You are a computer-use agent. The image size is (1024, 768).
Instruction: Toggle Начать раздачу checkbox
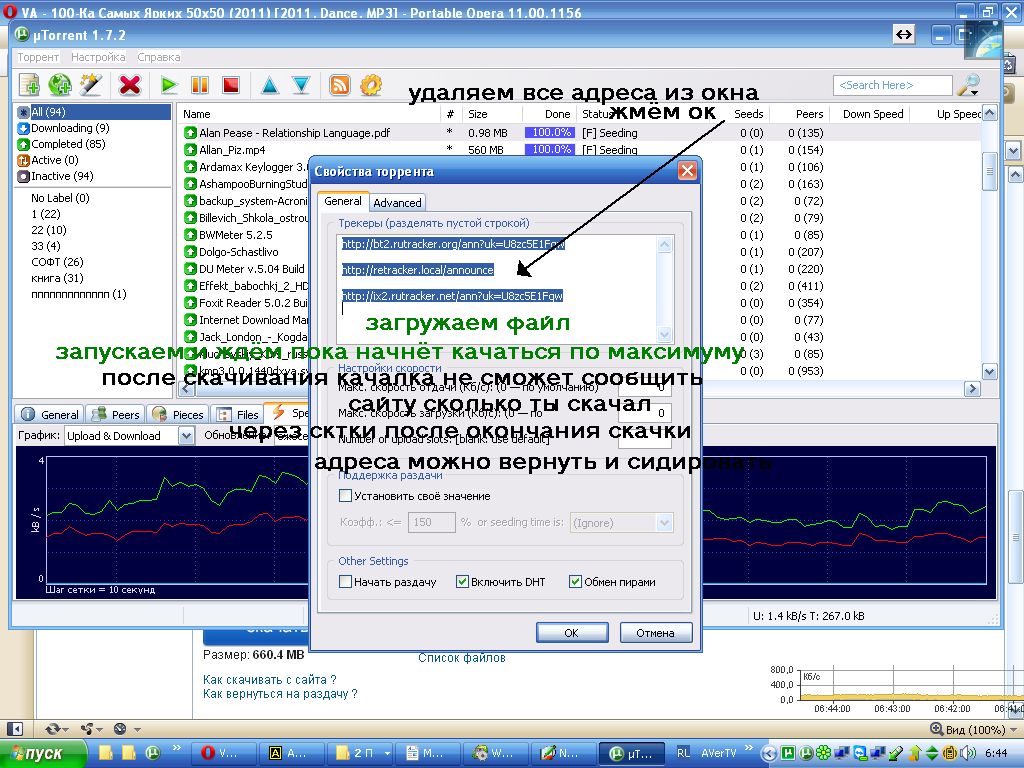[345, 582]
